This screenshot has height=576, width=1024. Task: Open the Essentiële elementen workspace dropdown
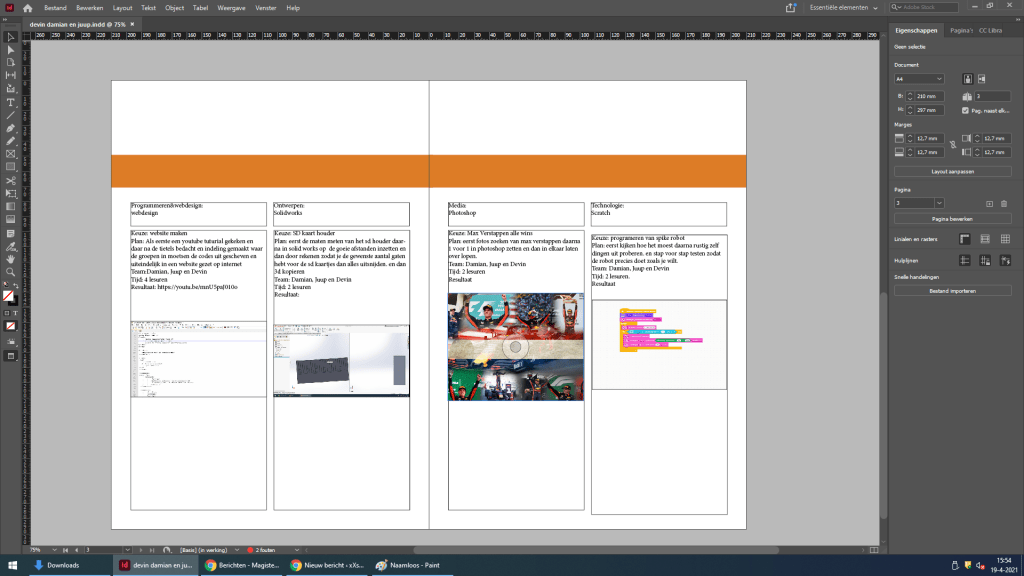[x=845, y=7]
